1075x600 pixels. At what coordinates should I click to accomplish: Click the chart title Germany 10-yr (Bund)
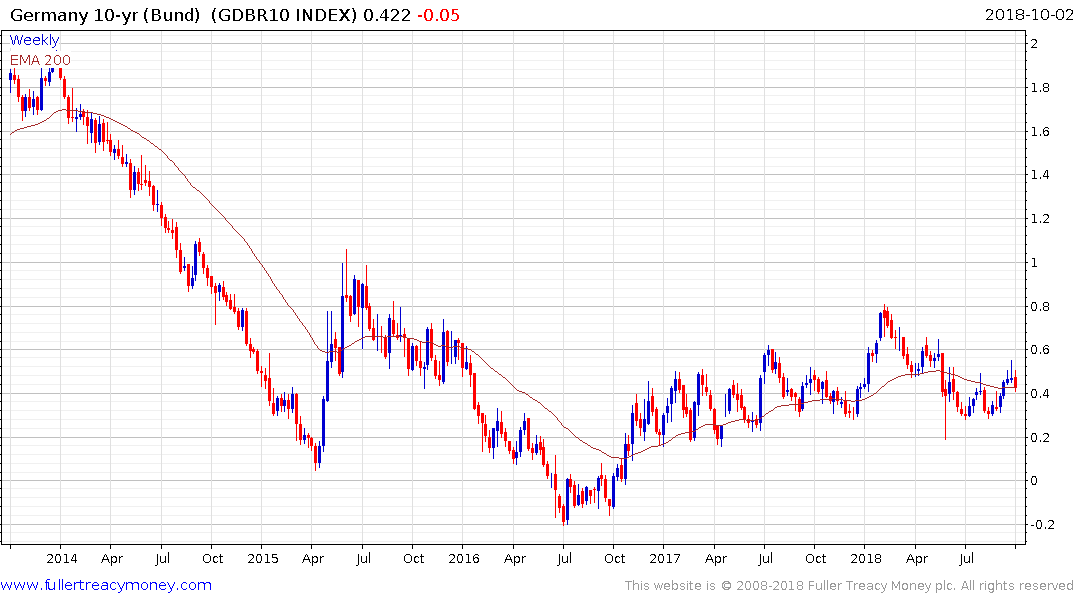[x=106, y=15]
